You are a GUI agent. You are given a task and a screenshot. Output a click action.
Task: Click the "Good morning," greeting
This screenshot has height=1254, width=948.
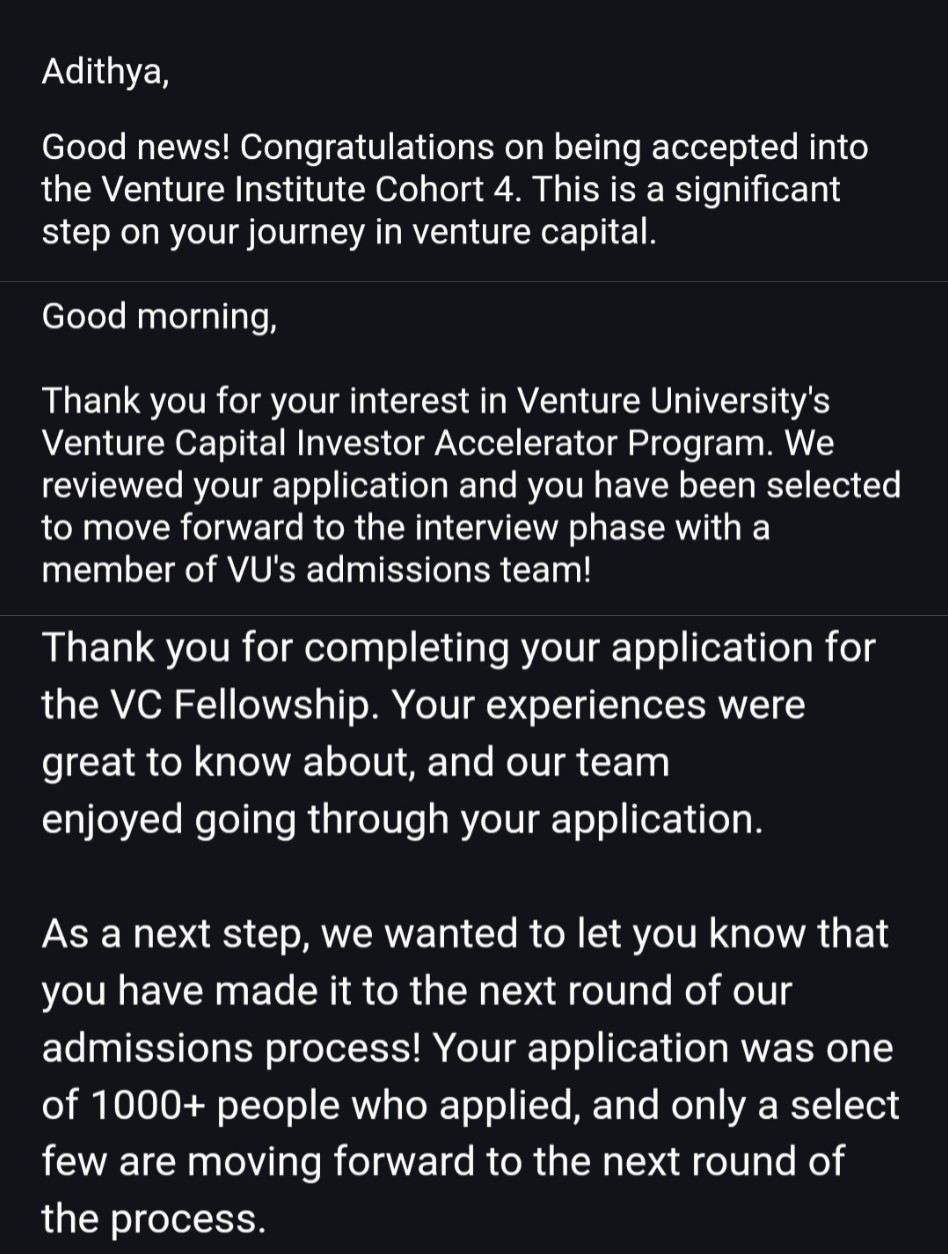click(x=159, y=317)
